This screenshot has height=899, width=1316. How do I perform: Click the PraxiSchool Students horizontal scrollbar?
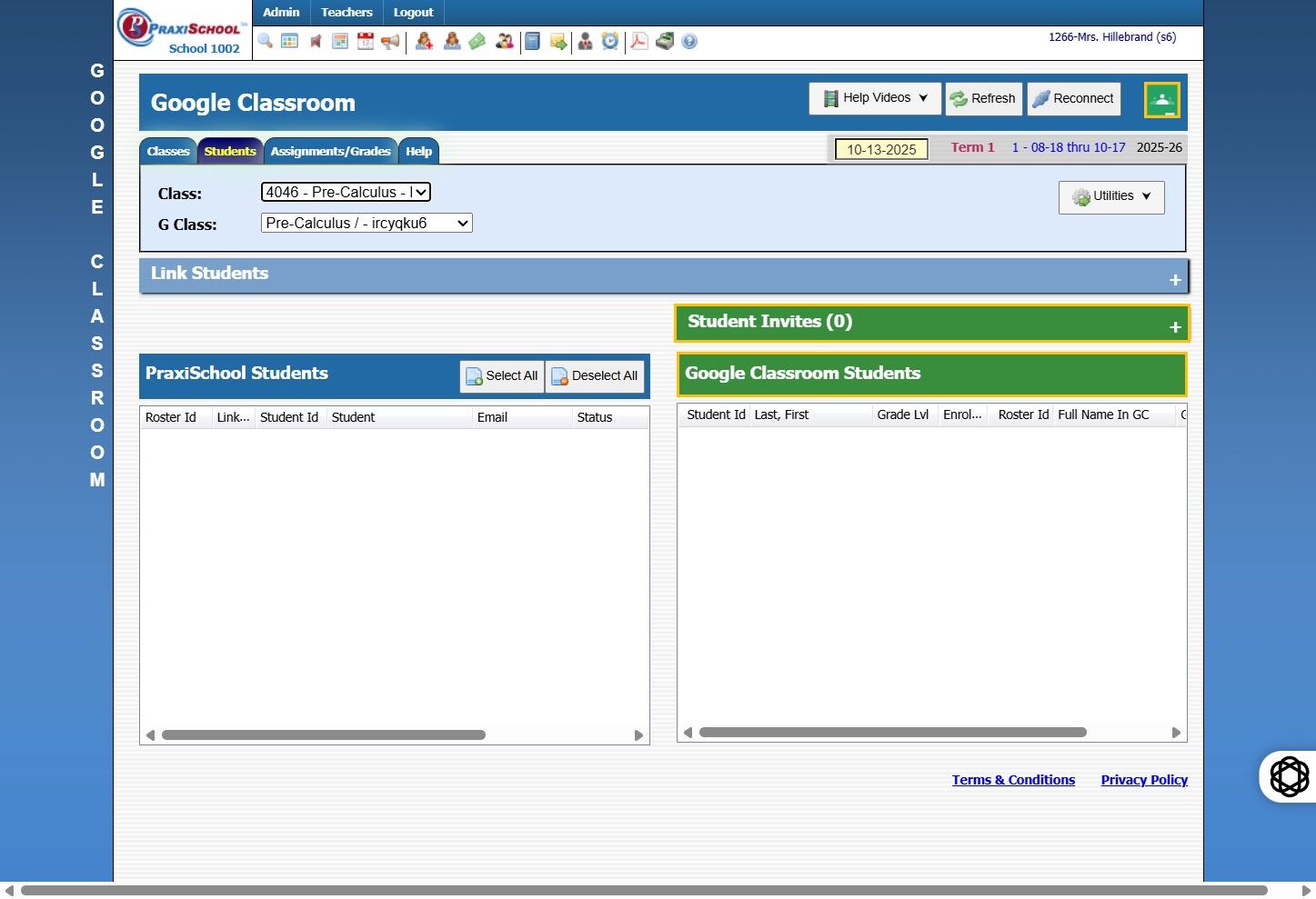point(324,734)
